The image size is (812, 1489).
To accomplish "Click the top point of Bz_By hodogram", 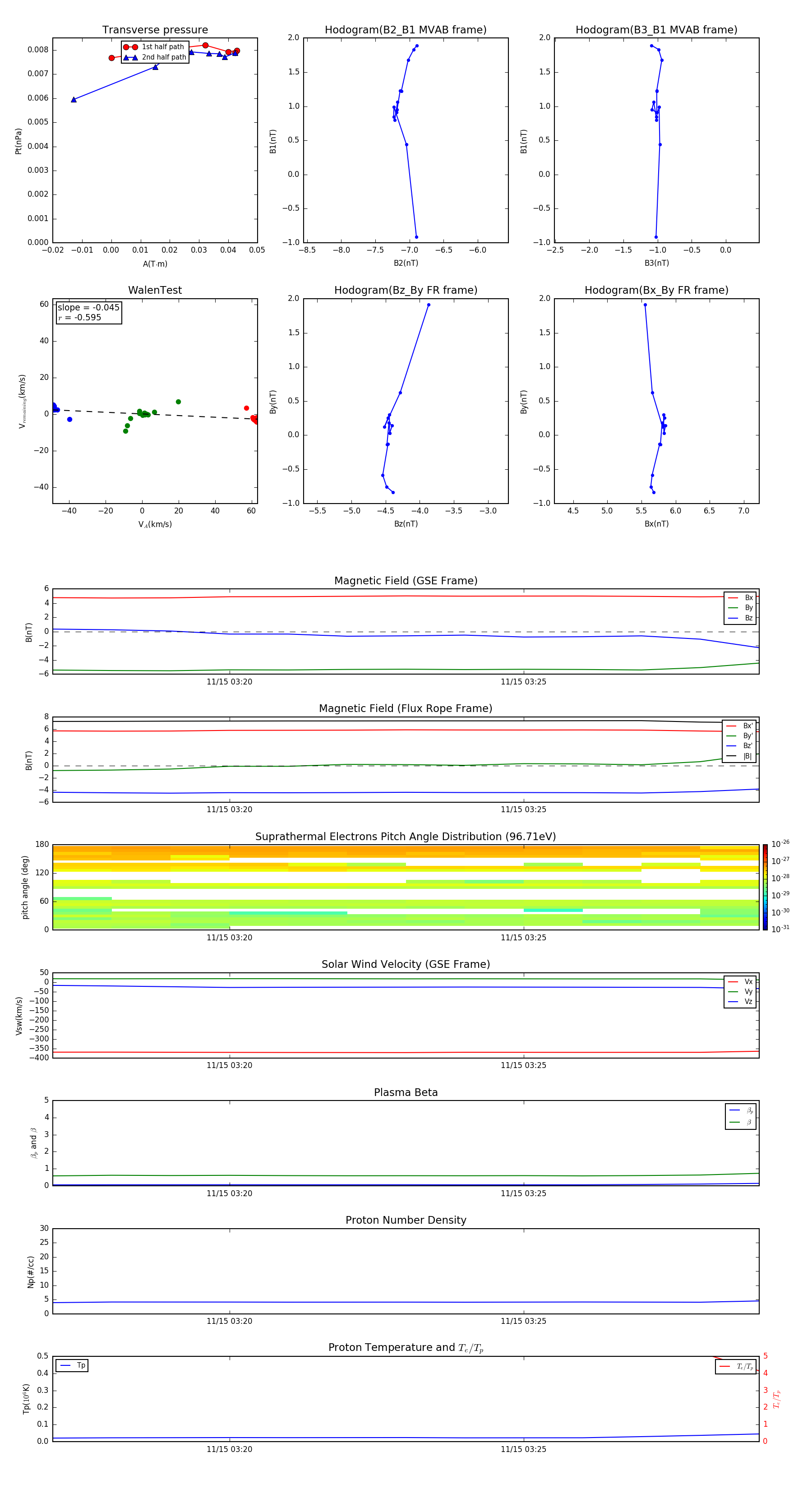I will coord(428,305).
